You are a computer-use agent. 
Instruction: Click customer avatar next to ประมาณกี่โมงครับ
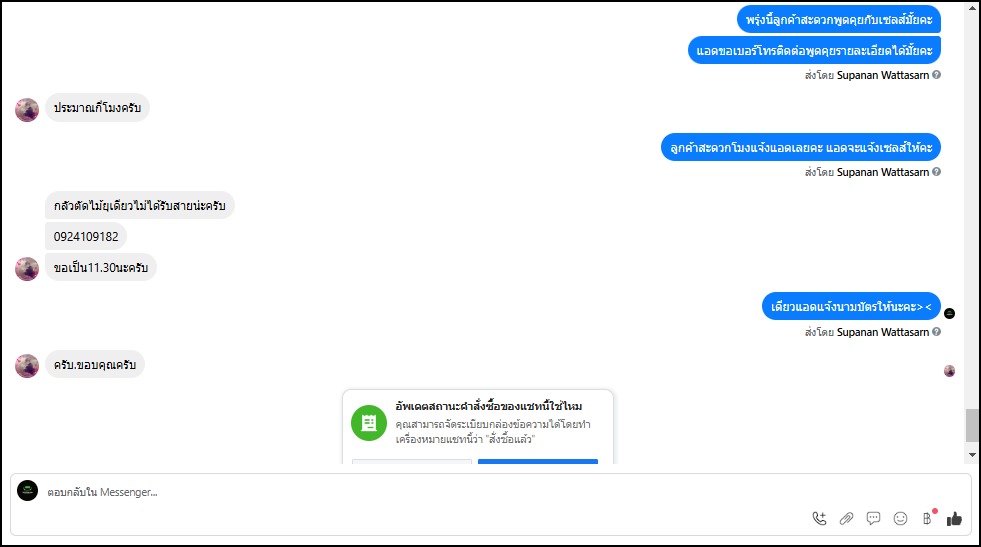point(27,110)
